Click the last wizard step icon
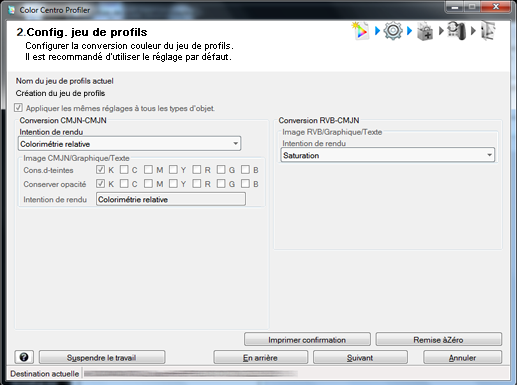517x385 pixels. (488, 31)
